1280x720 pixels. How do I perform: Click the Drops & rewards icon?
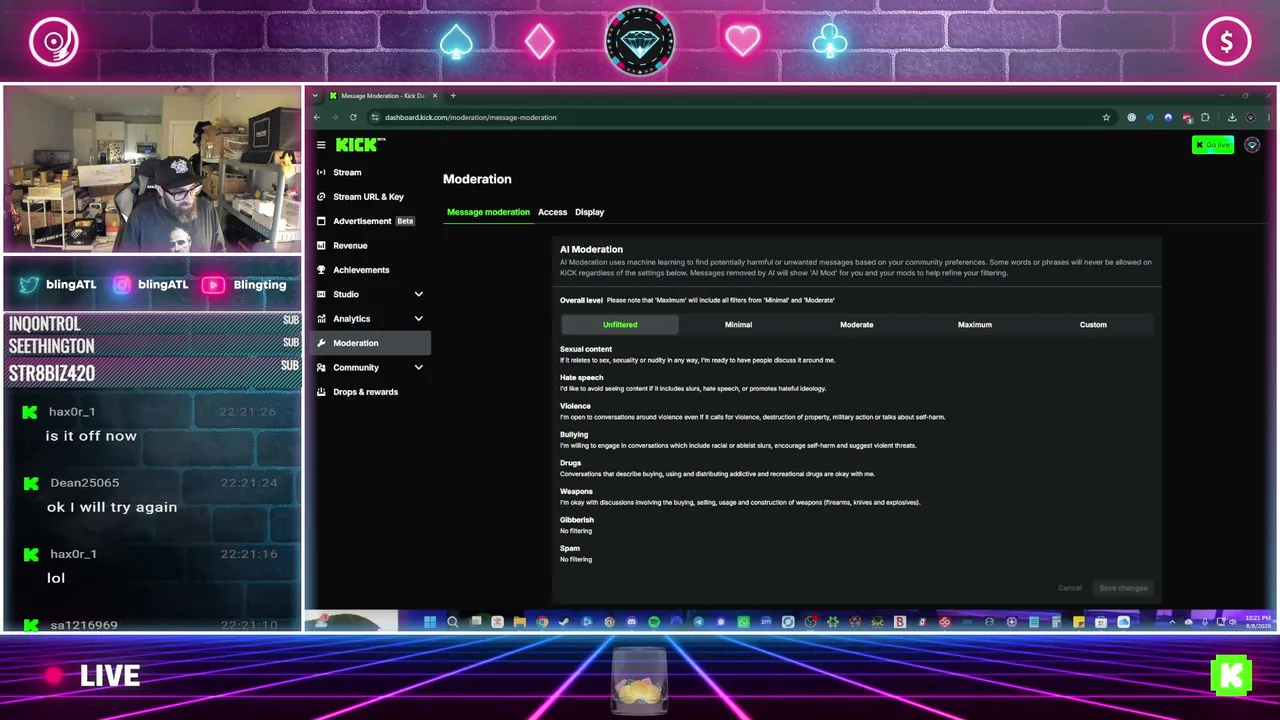tap(321, 392)
